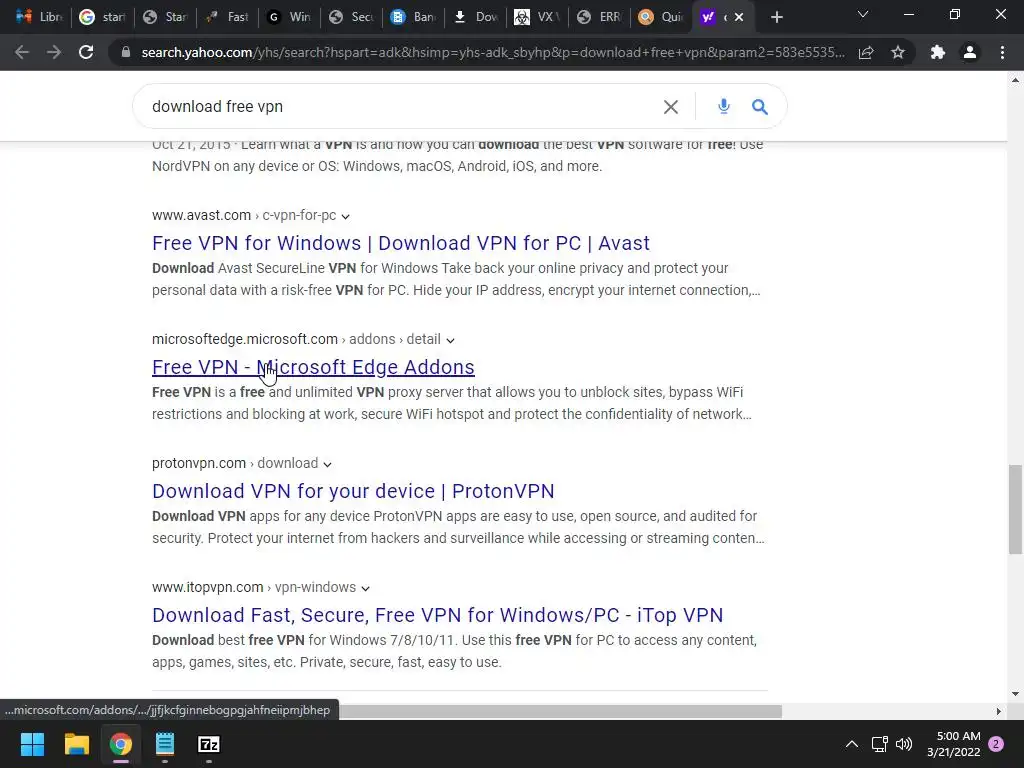
Task: Clear search box with X icon
Action: coord(671,106)
